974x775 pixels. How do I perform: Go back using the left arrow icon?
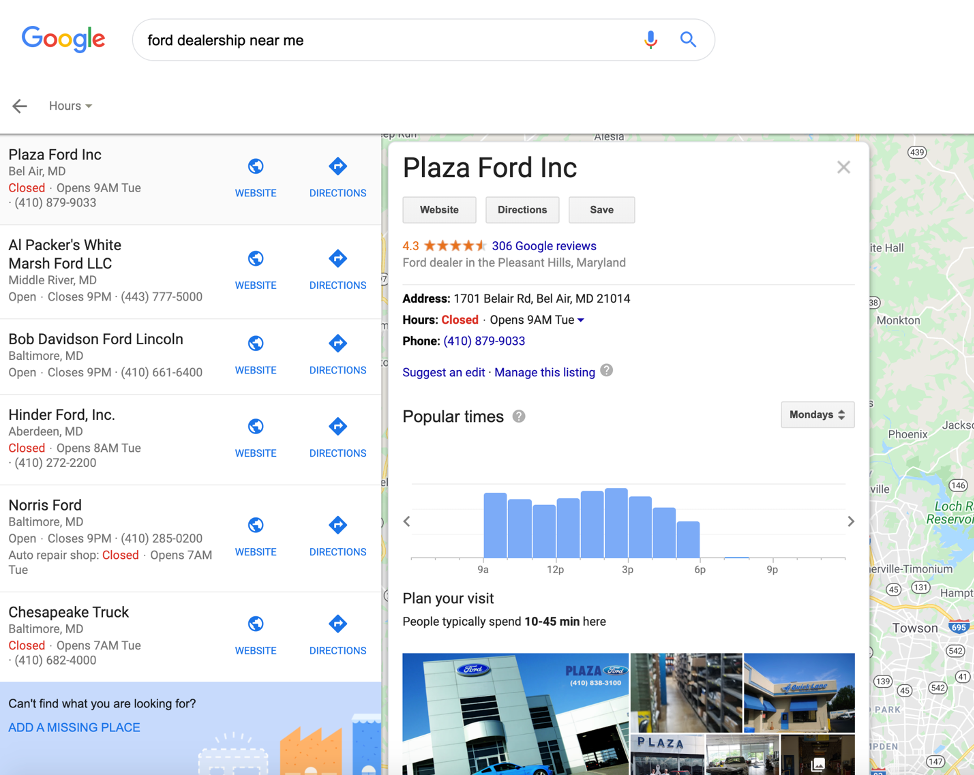click(x=20, y=106)
